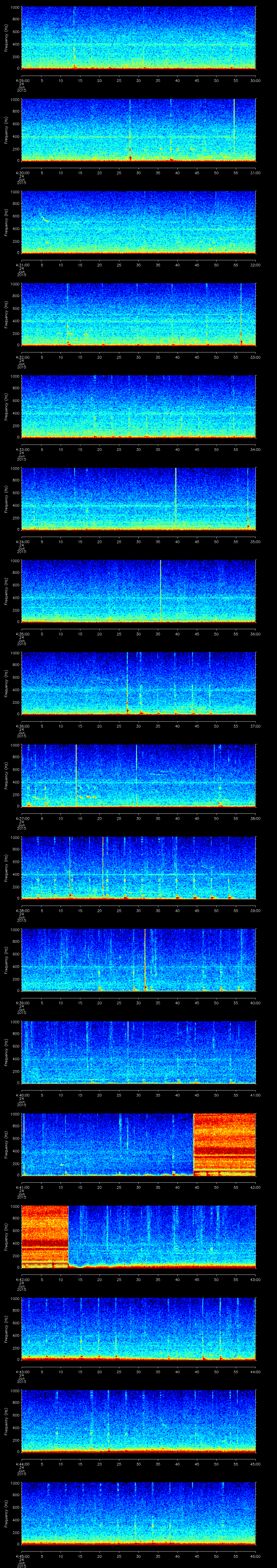Open the 4:44:00 to 45:00 spectrogram panel
Viewport: 277px width, 1568px height.
138,1421
